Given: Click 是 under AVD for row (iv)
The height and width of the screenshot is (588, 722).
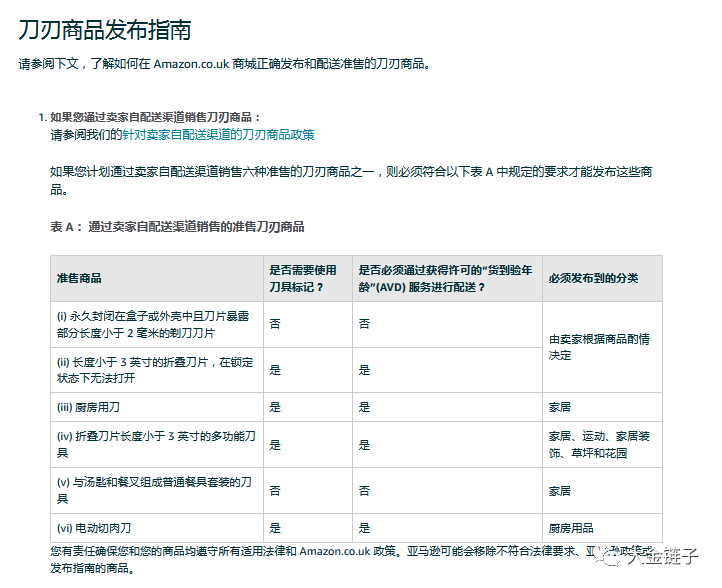Looking at the screenshot, I should point(364,445).
